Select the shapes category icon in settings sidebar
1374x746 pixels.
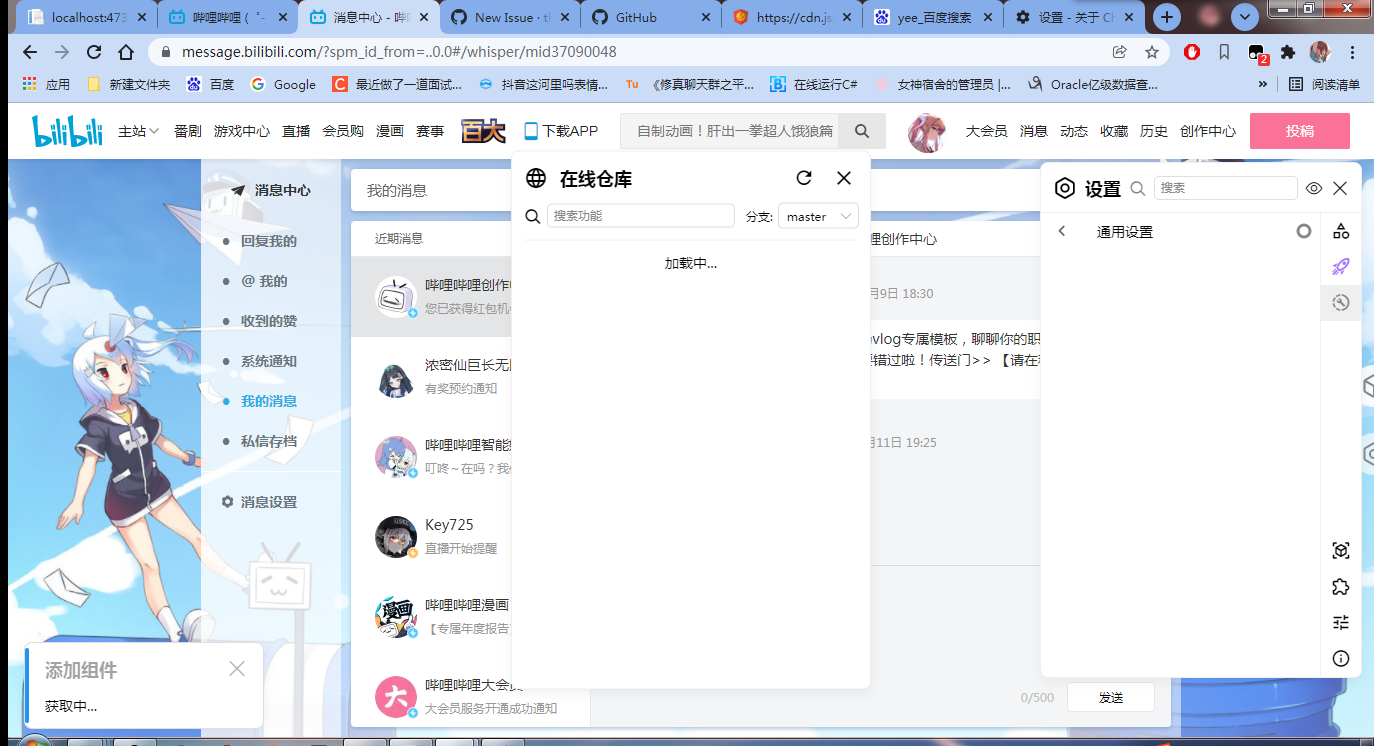1341,231
